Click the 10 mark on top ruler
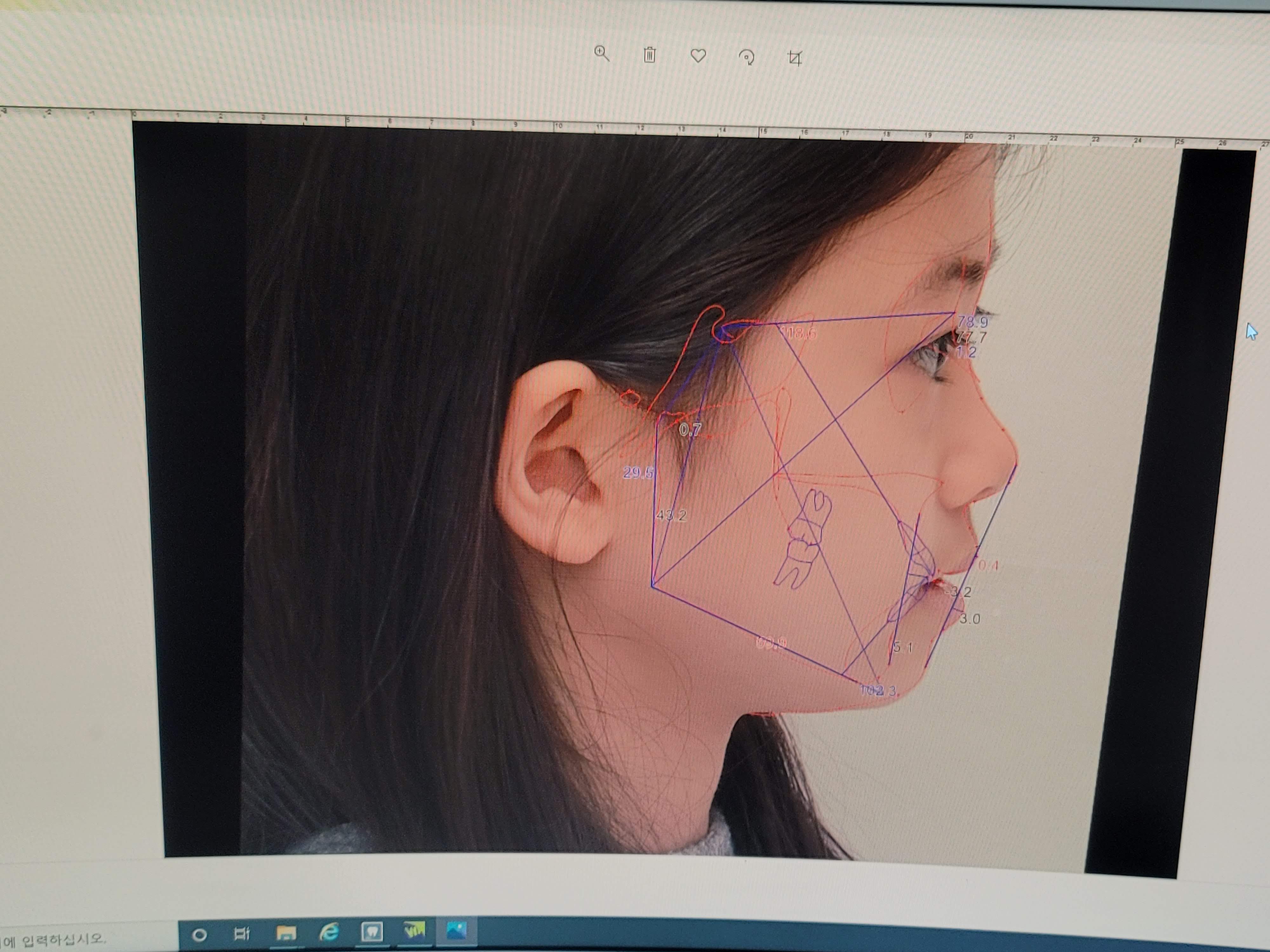The image size is (1270, 952). [x=558, y=126]
